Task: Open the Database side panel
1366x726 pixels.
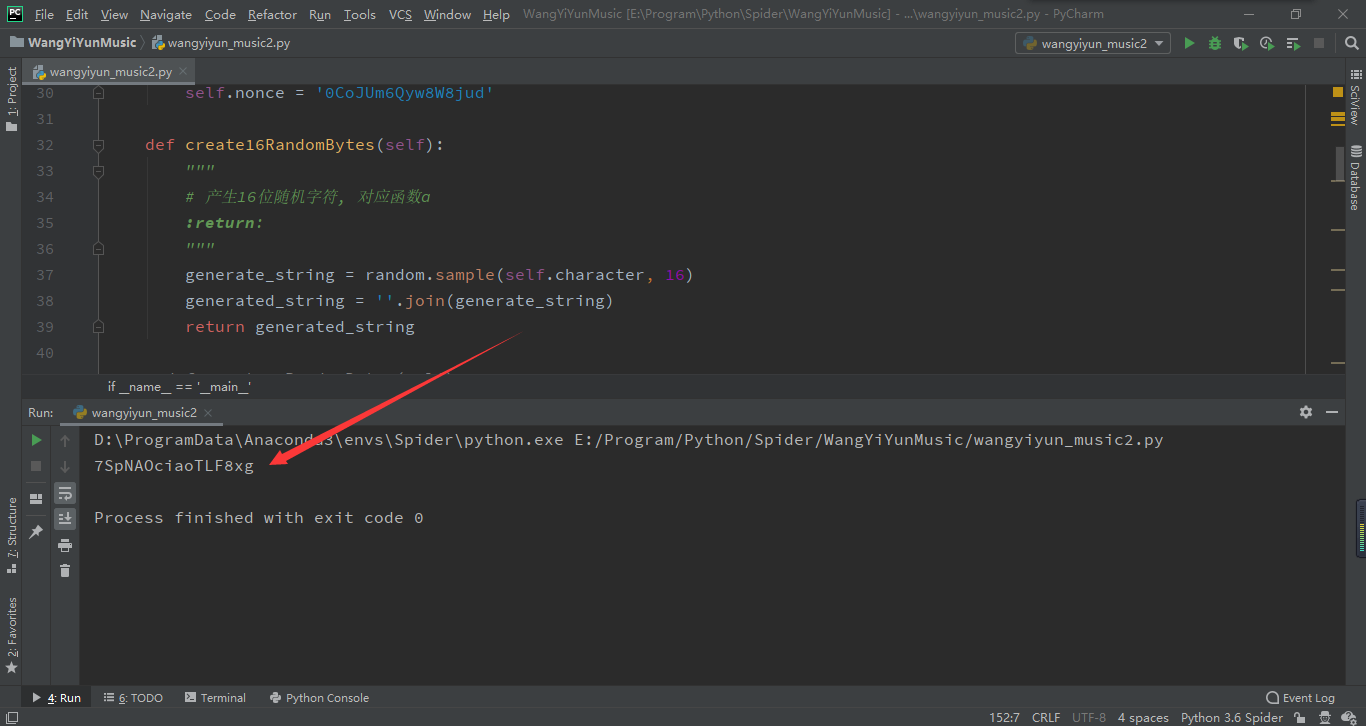Action: [1355, 178]
